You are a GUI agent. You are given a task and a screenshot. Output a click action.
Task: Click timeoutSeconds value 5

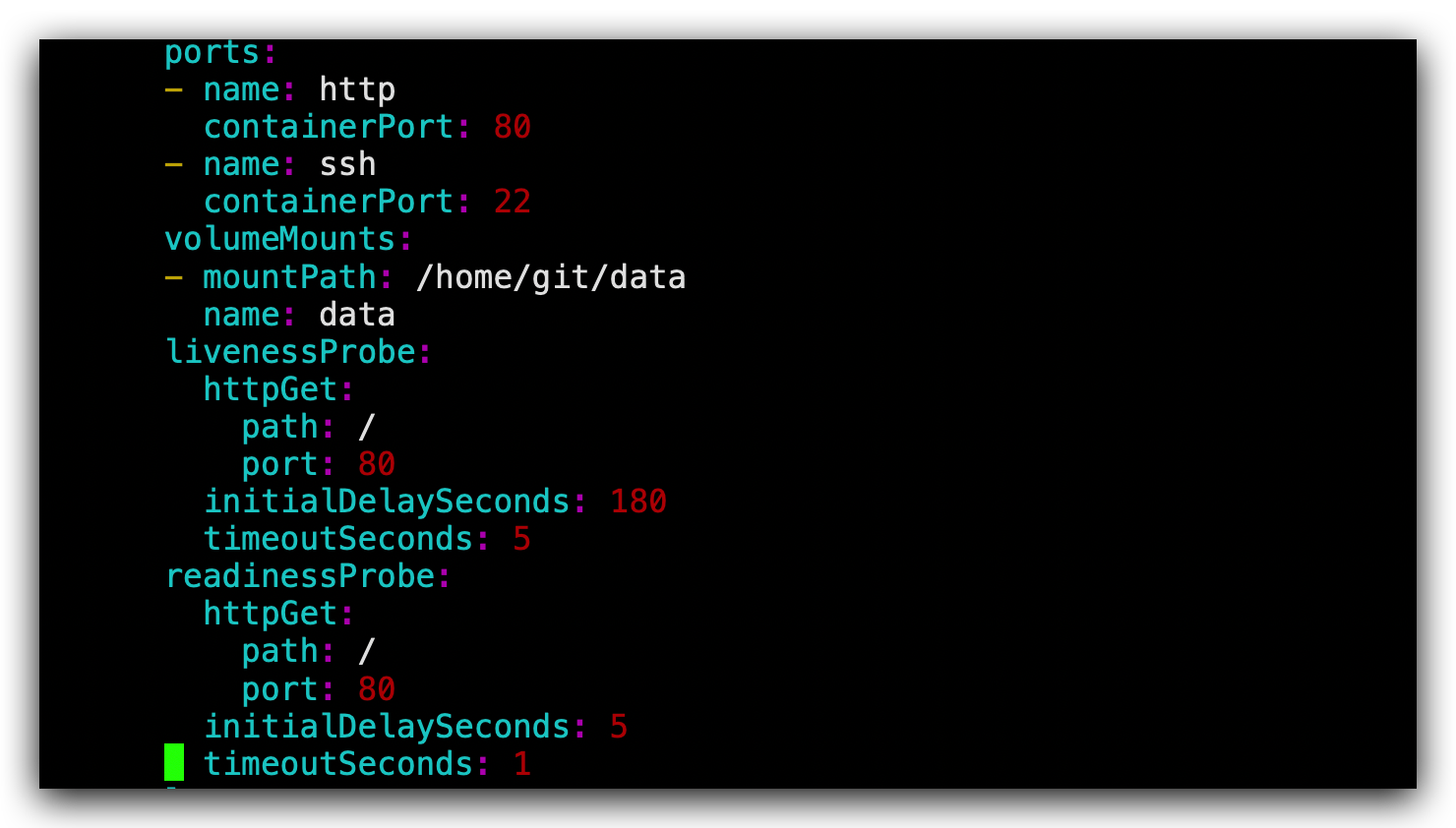tap(521, 539)
